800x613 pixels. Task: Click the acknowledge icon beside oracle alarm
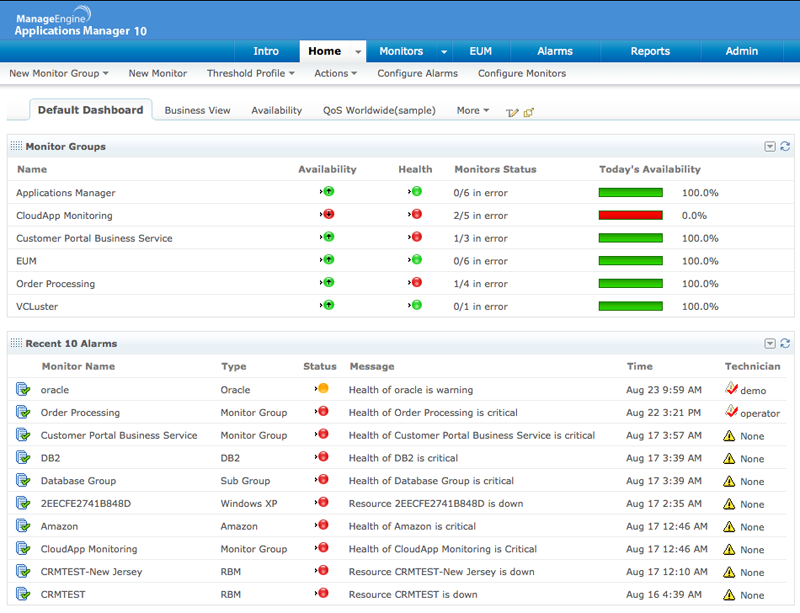[x=24, y=390]
